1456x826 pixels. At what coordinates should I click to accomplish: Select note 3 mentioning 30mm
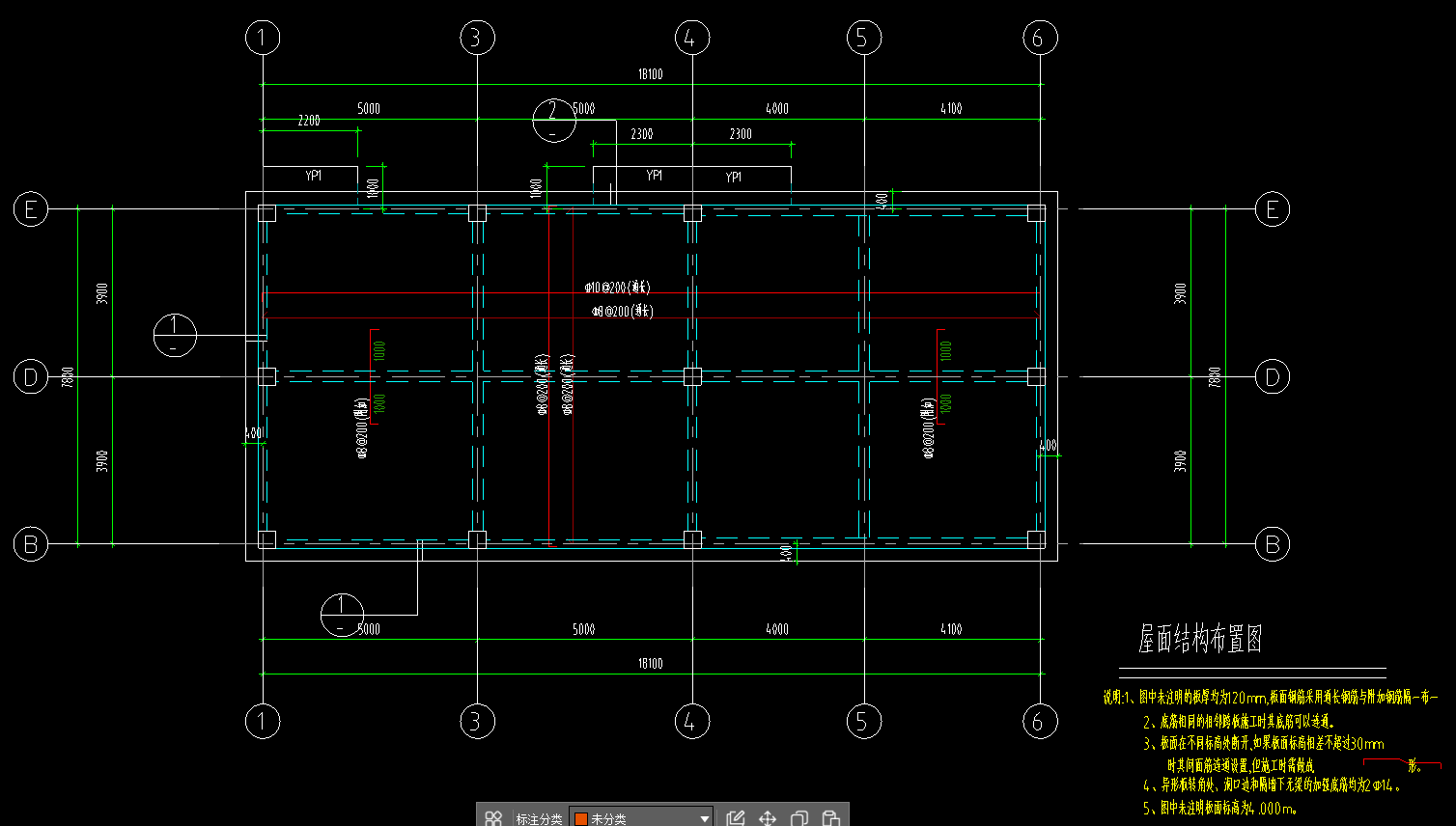pyautogui.click(x=1263, y=743)
